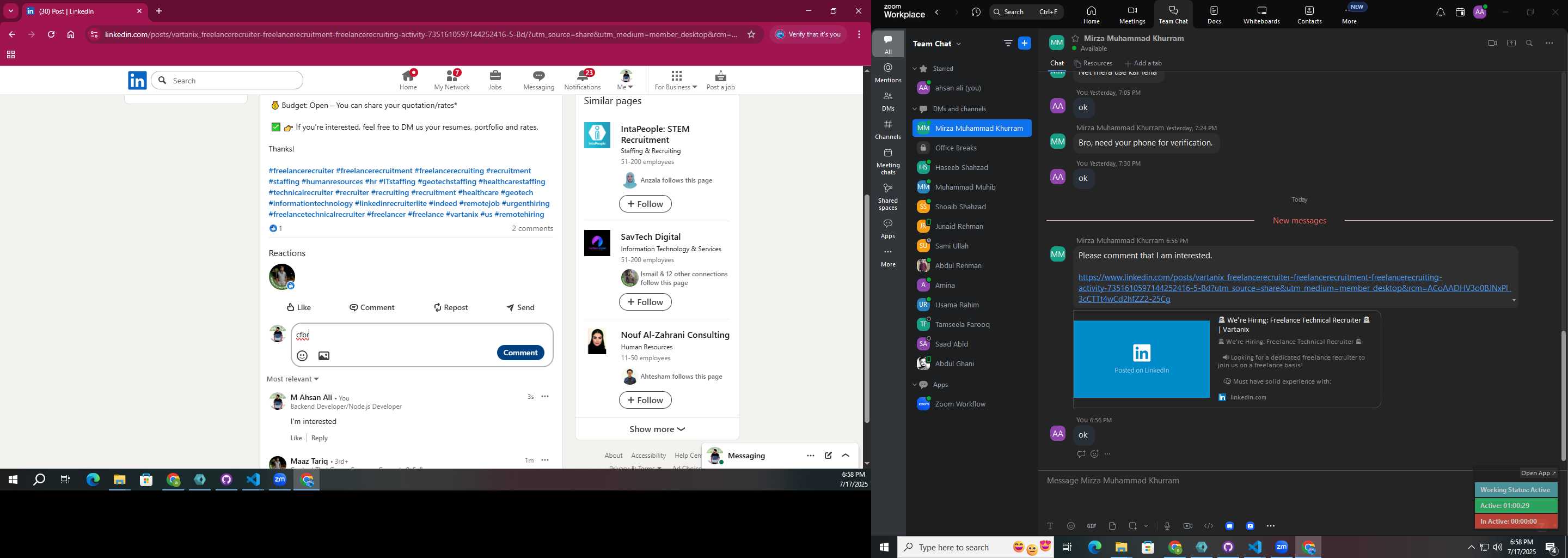Switch to Zoom Contacts tab

point(1309,15)
